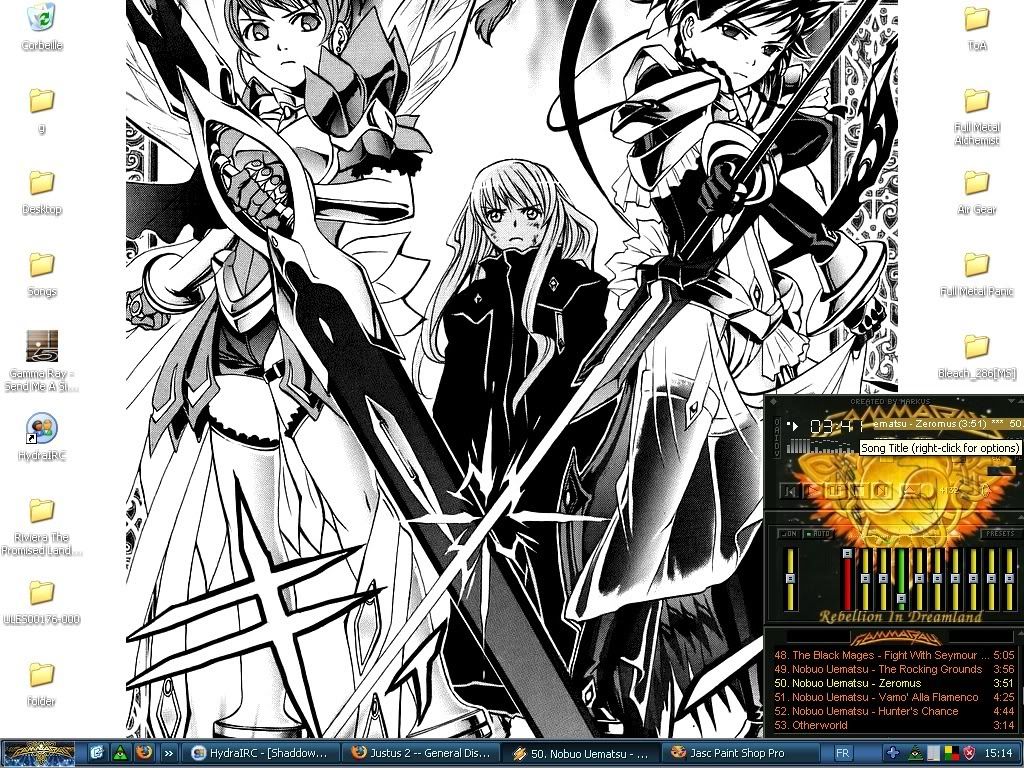This screenshot has width=1024, height=768.
Task: Click the 15:14 system clock
Action: tap(999, 753)
